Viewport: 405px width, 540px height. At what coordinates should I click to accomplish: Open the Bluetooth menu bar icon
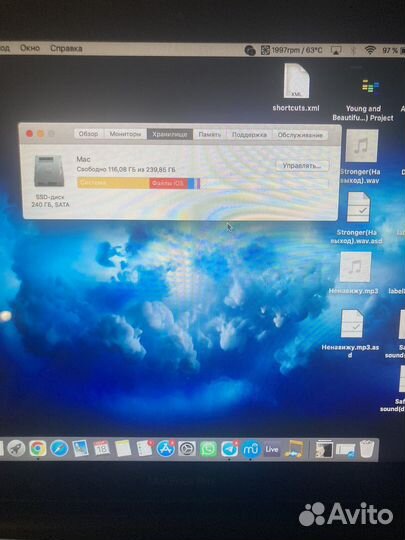tap(353, 51)
